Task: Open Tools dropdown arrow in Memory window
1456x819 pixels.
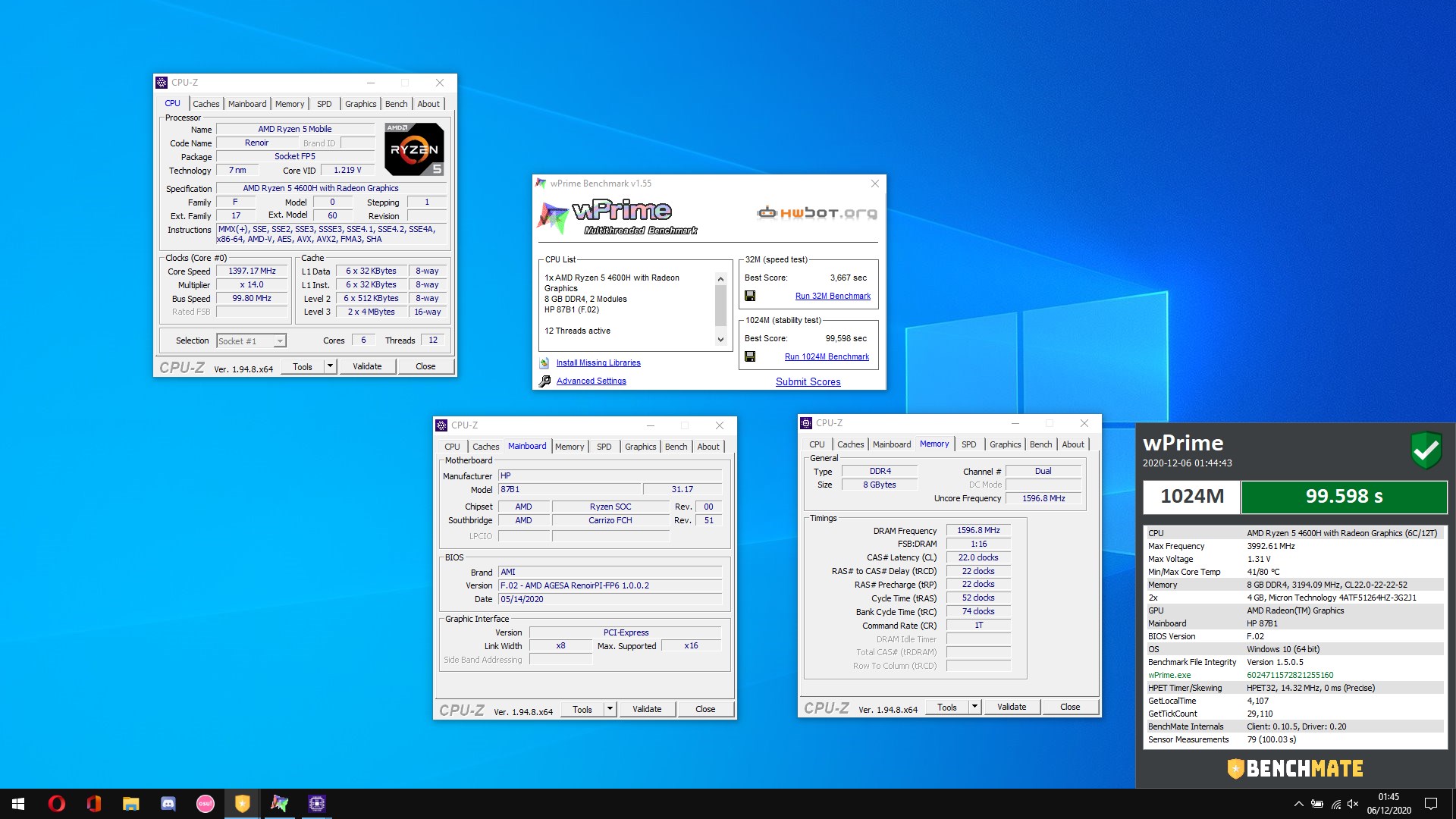Action: click(974, 707)
